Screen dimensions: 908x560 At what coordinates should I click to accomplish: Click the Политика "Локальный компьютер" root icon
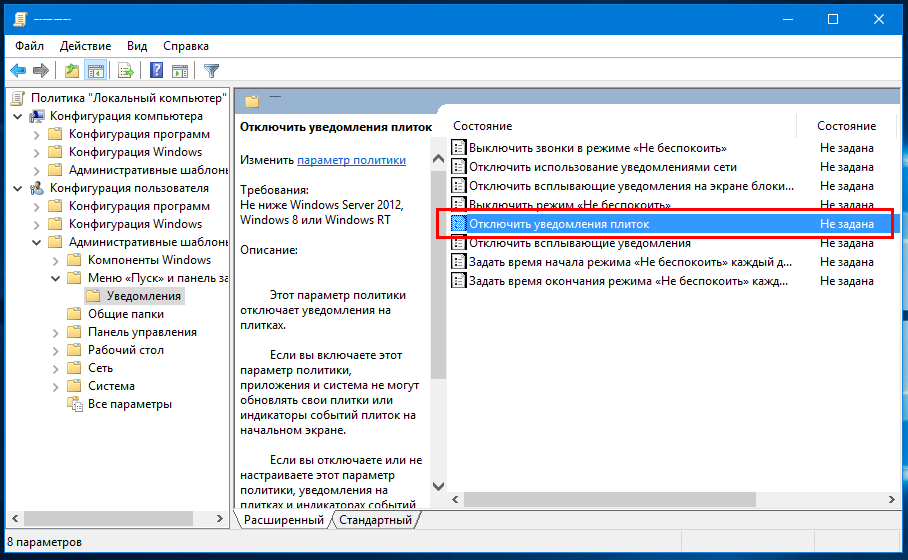click(x=19, y=98)
